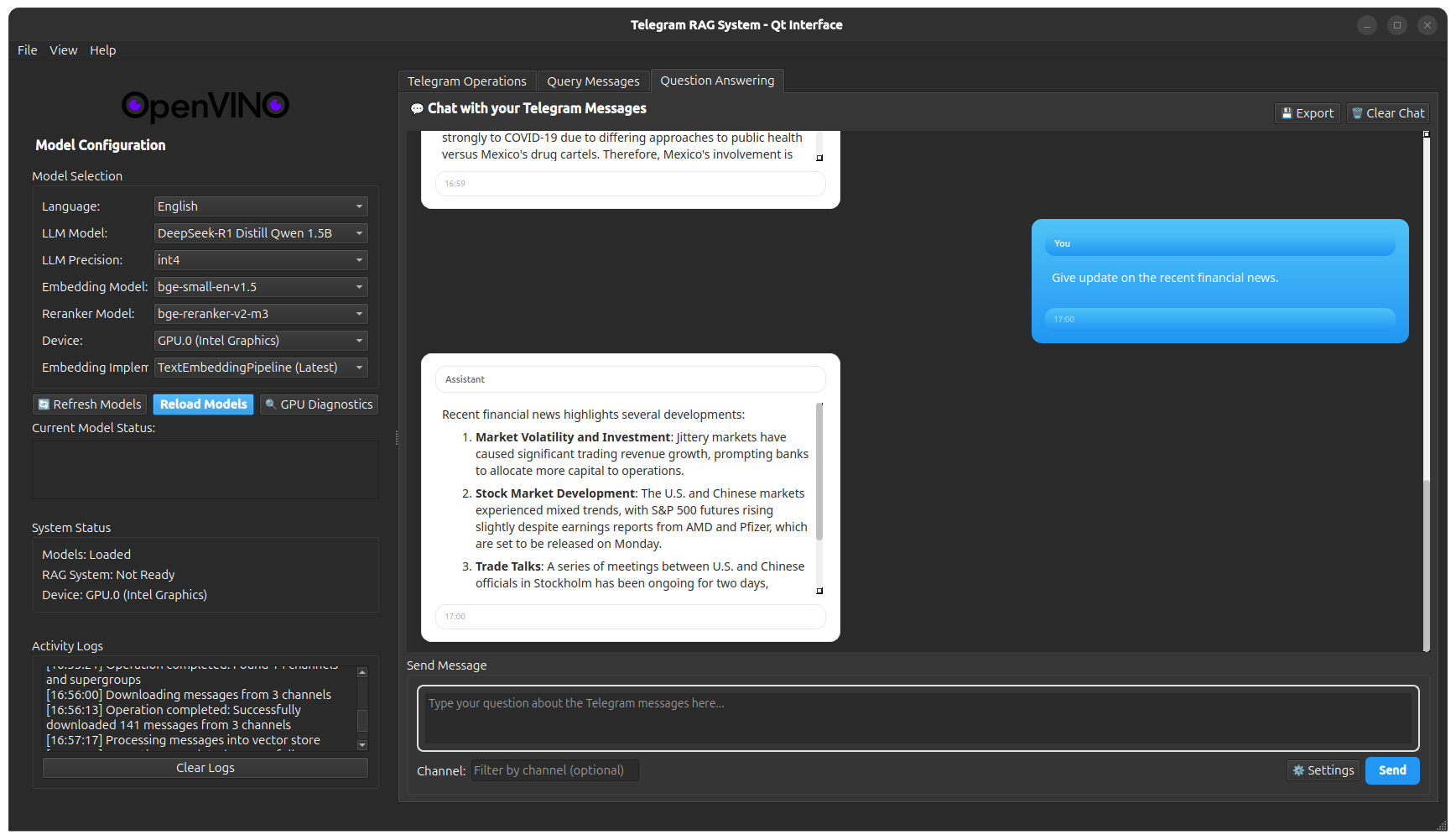Refresh Models list
Image resolution: width=1456 pixels, height=840 pixels.
point(90,404)
